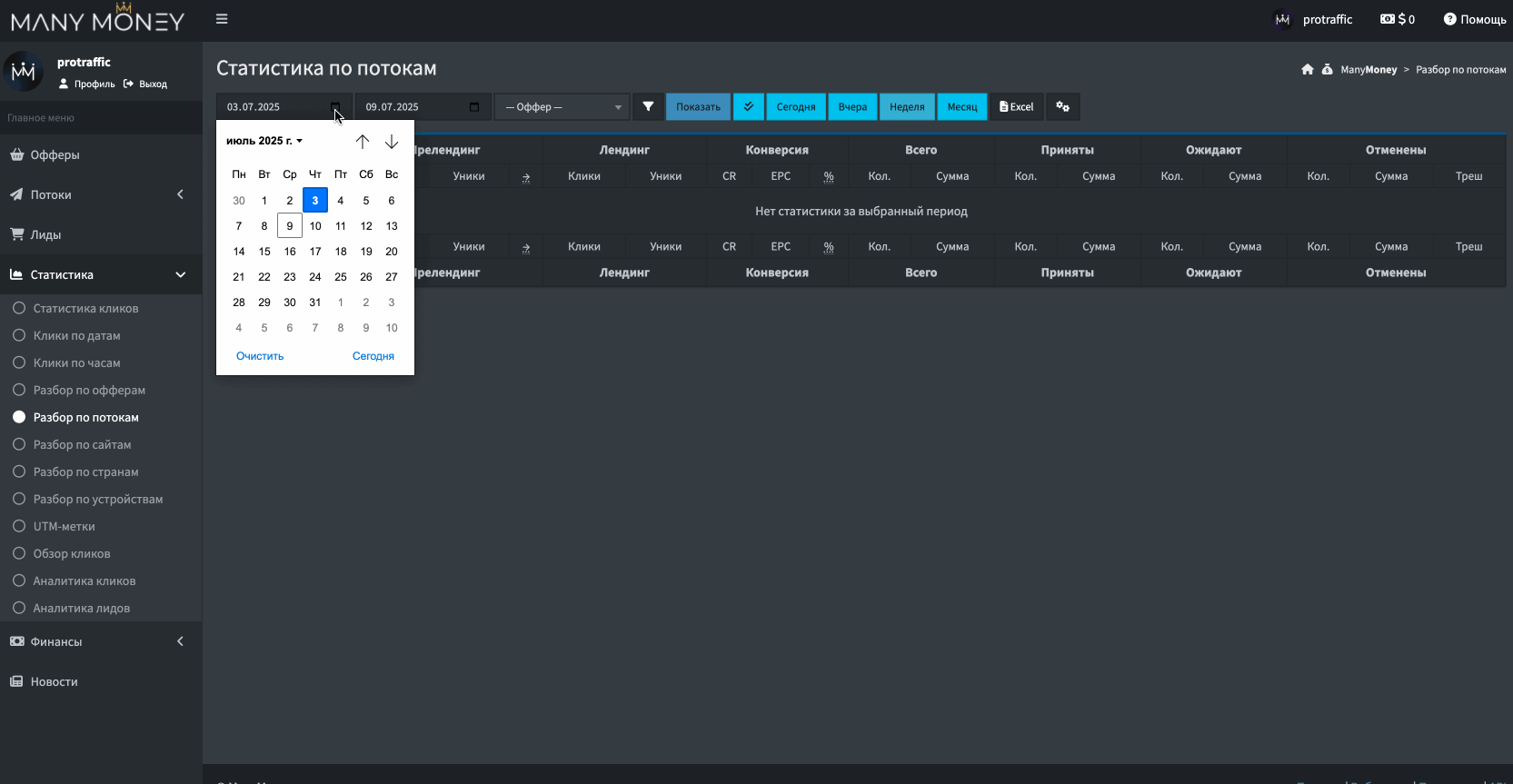Image resolution: width=1513 pixels, height=784 pixels.
Task: Click Вчера quick range button
Action: point(852,107)
